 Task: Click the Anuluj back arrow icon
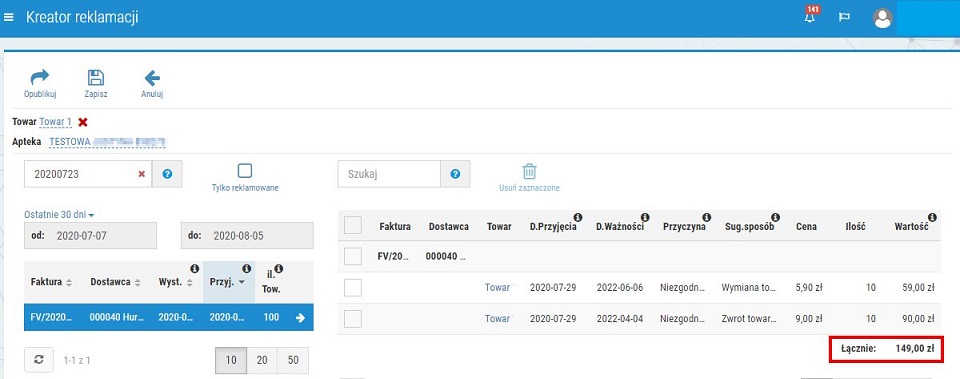(x=152, y=78)
